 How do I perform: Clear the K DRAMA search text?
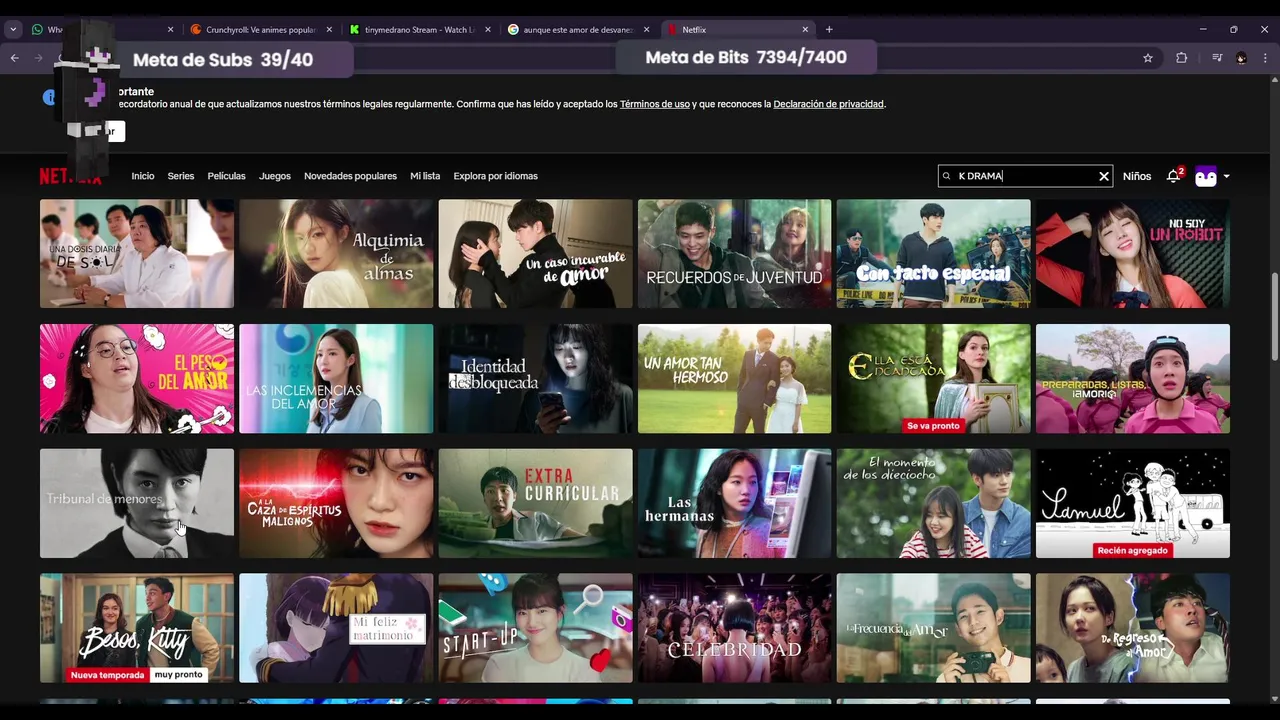point(1104,176)
